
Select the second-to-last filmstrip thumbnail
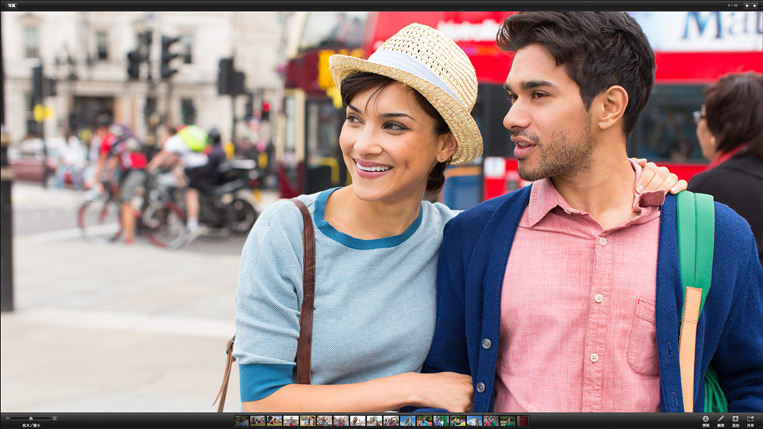[508, 421]
